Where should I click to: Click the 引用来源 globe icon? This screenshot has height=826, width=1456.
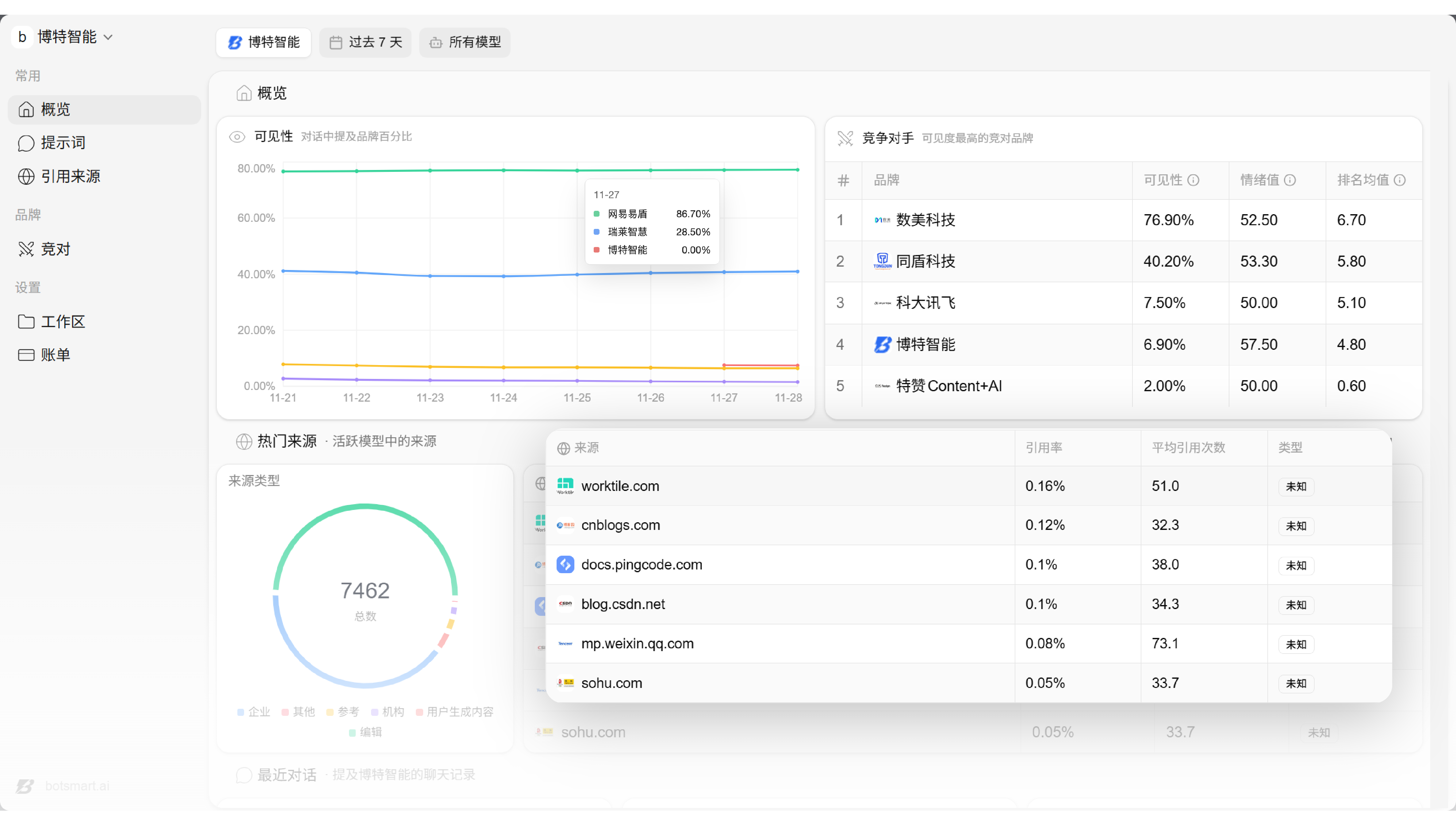[26, 176]
